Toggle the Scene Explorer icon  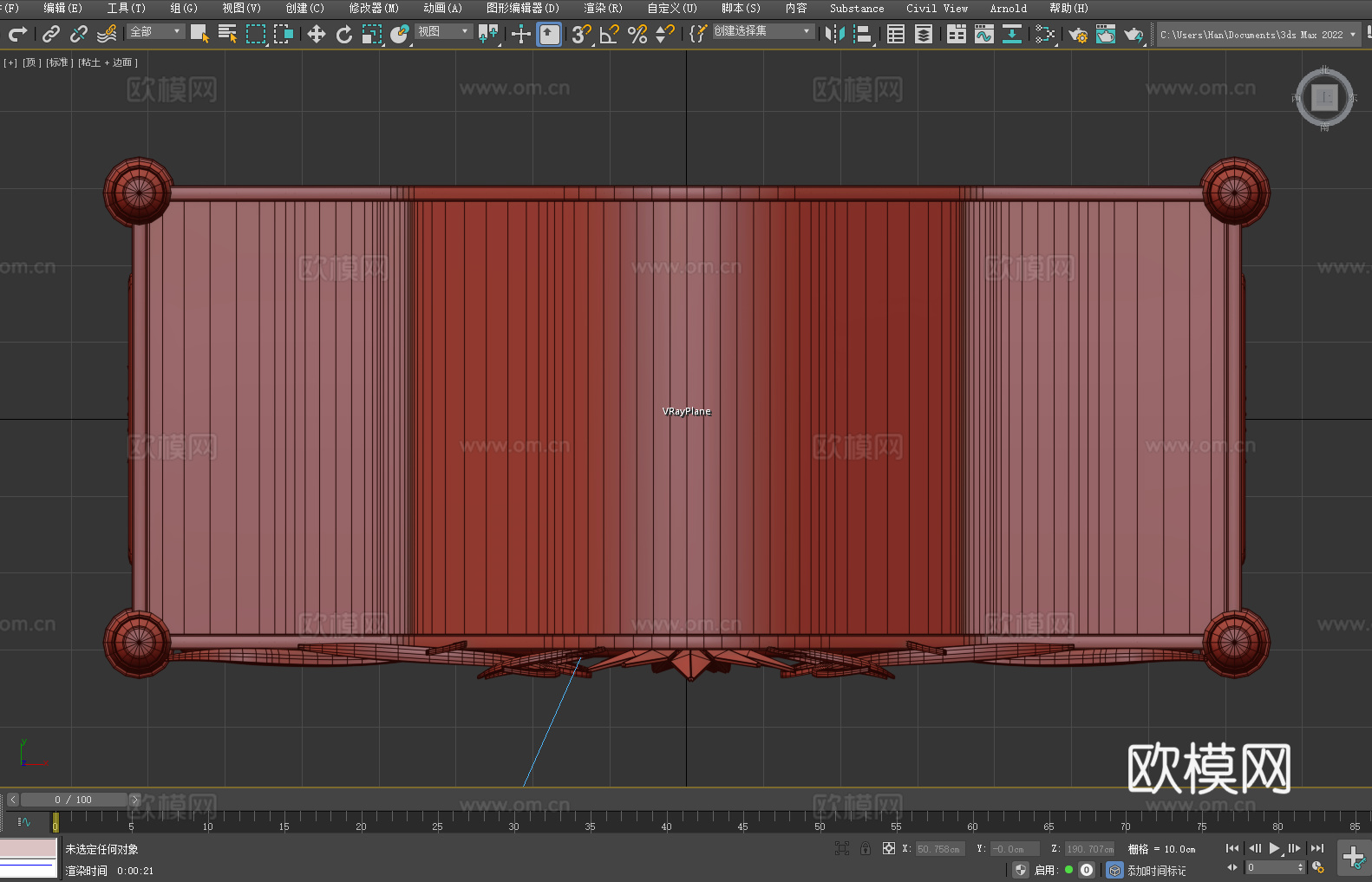896,34
